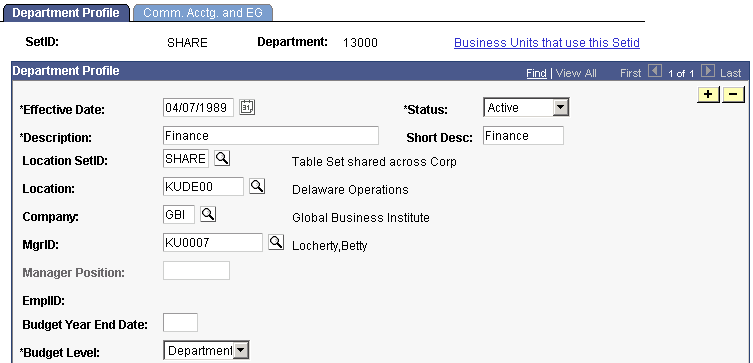
Task: Delete the row with minus button
Action: click(x=733, y=95)
